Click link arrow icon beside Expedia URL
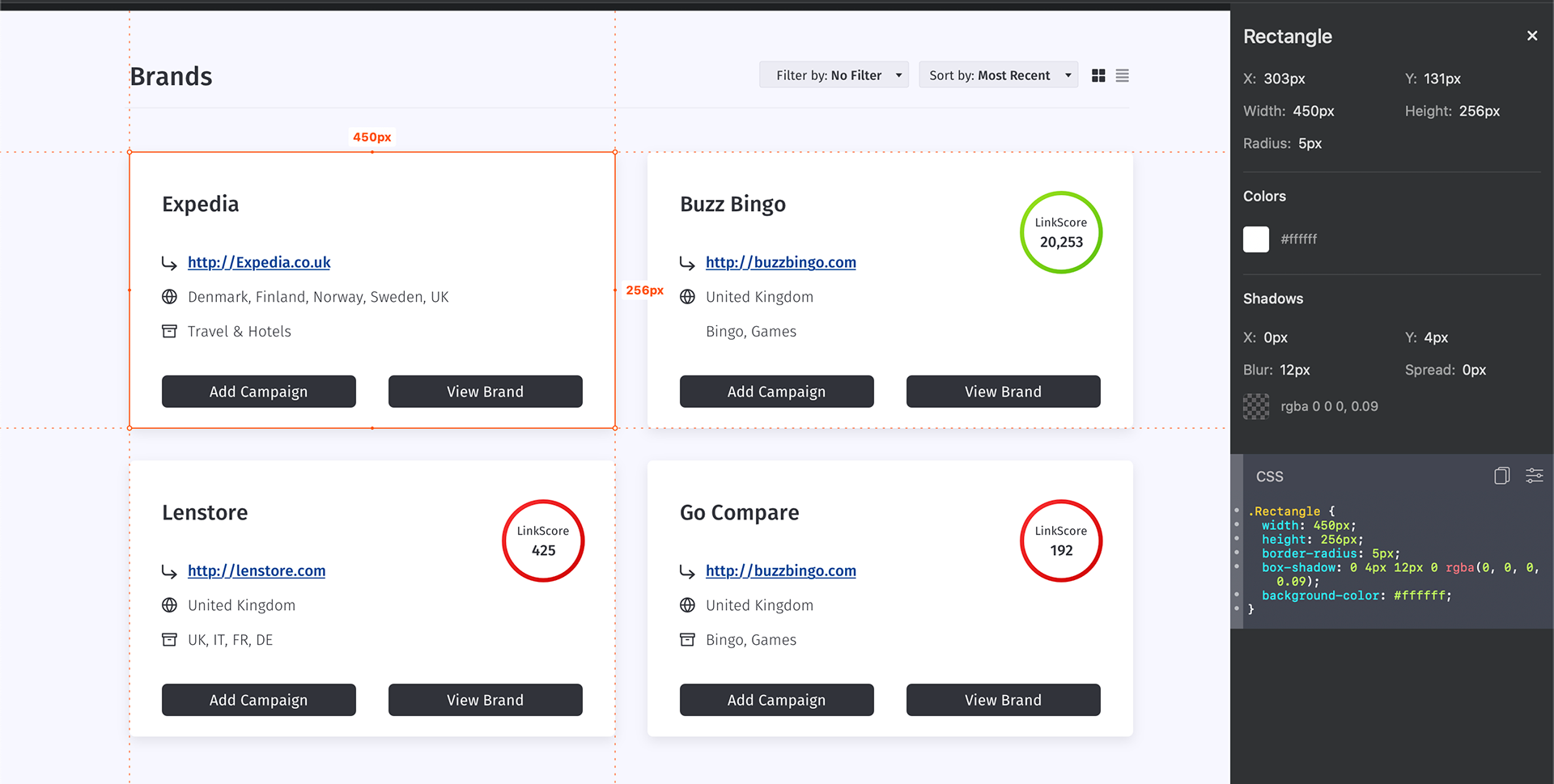Screen dimensions: 1554x784 (x=169, y=263)
